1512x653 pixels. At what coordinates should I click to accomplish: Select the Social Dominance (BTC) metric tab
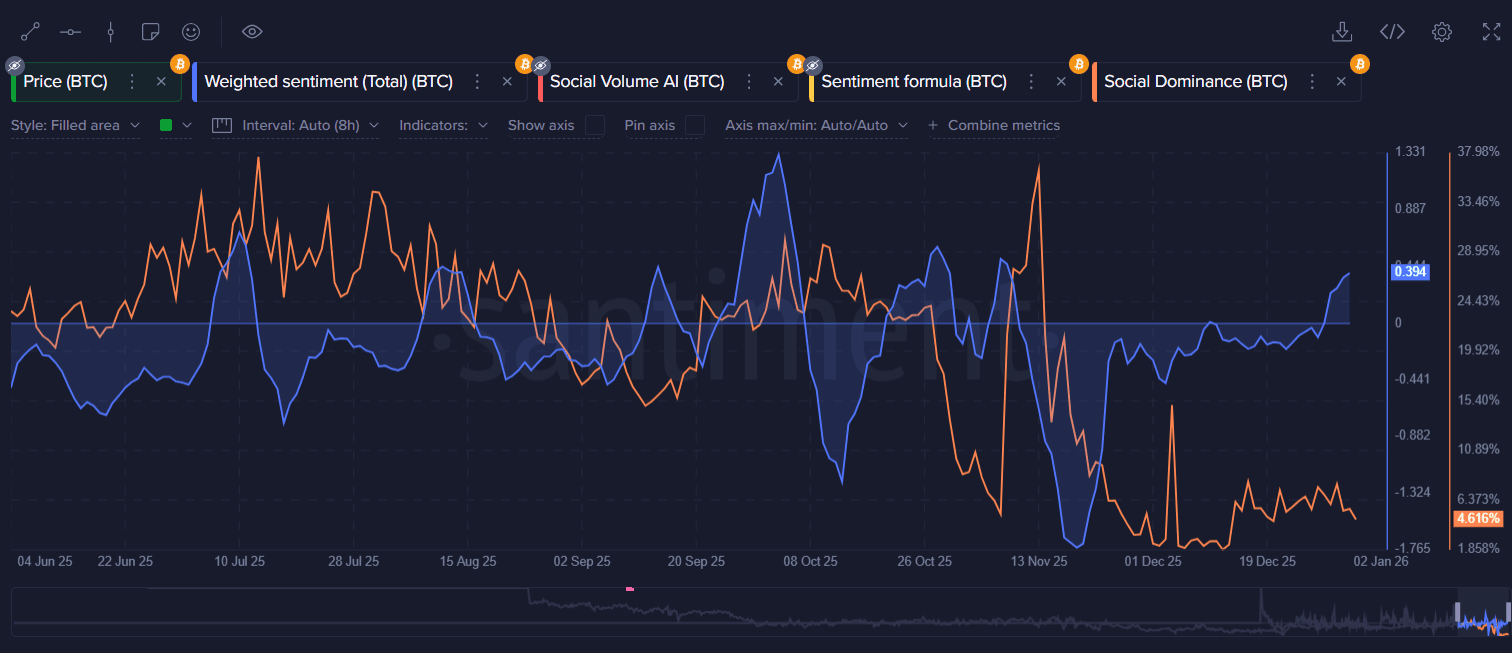coord(1195,82)
